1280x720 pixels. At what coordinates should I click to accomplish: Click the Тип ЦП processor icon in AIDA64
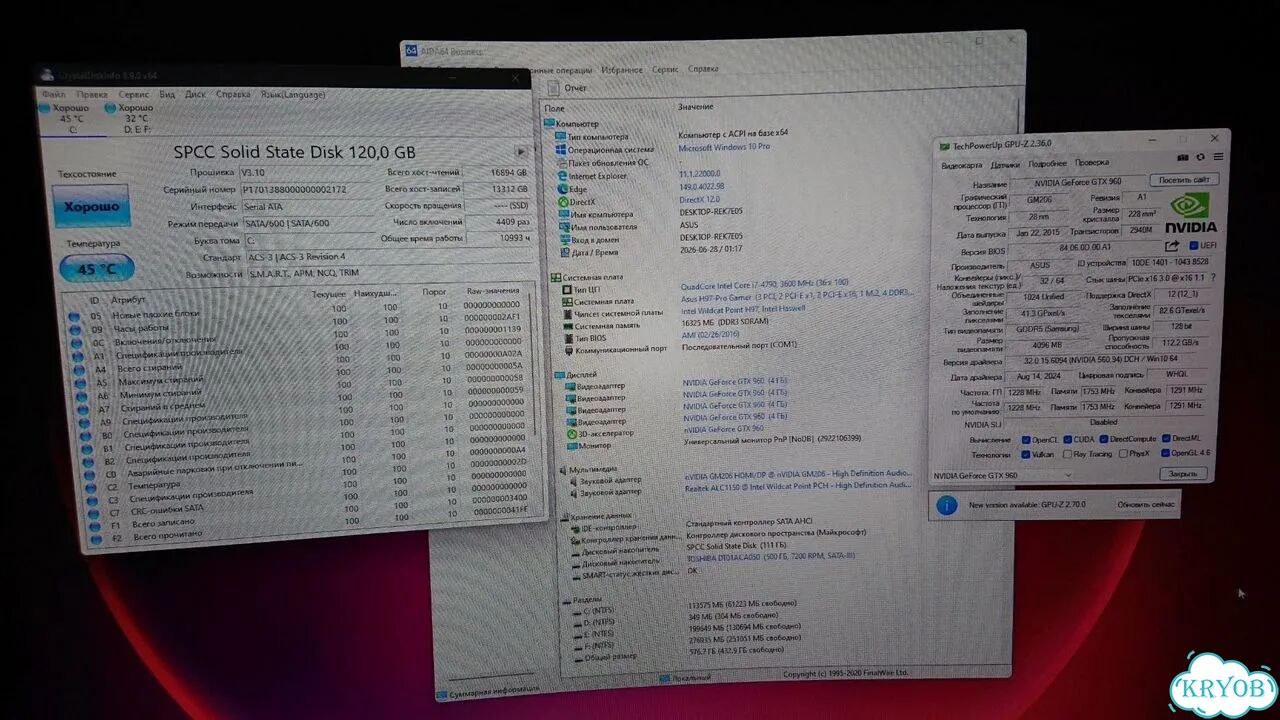(567, 290)
